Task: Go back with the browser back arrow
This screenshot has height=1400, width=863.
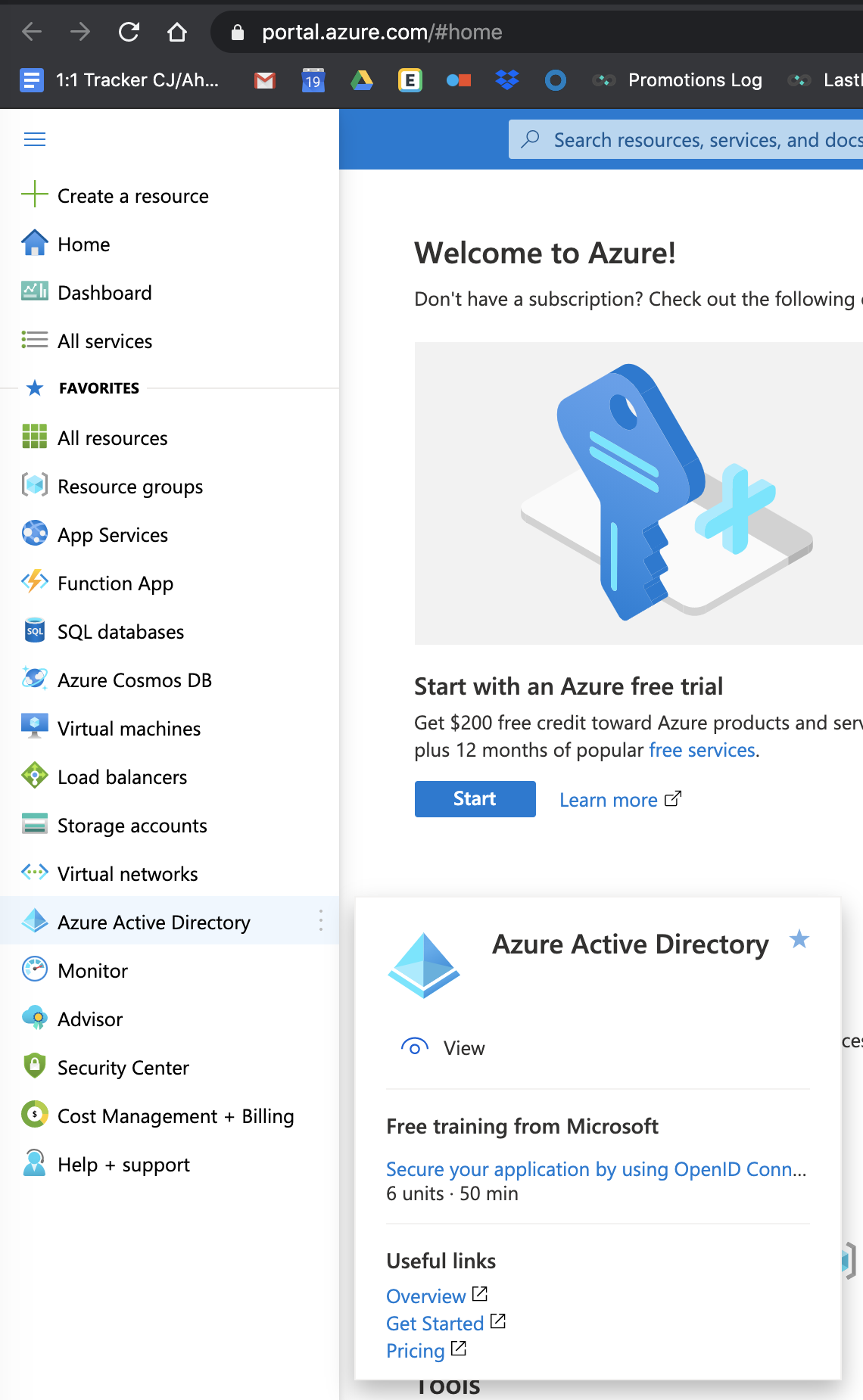Action: tap(32, 32)
